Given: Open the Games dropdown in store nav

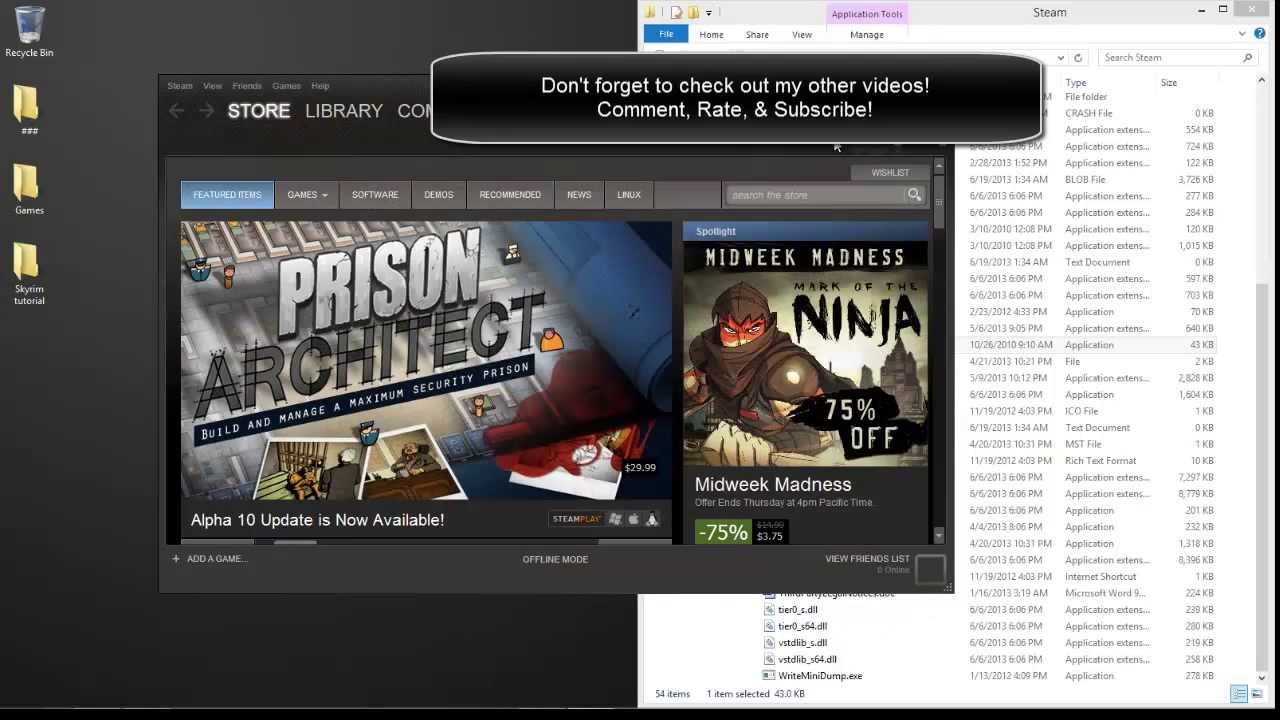Looking at the screenshot, I should point(307,195).
